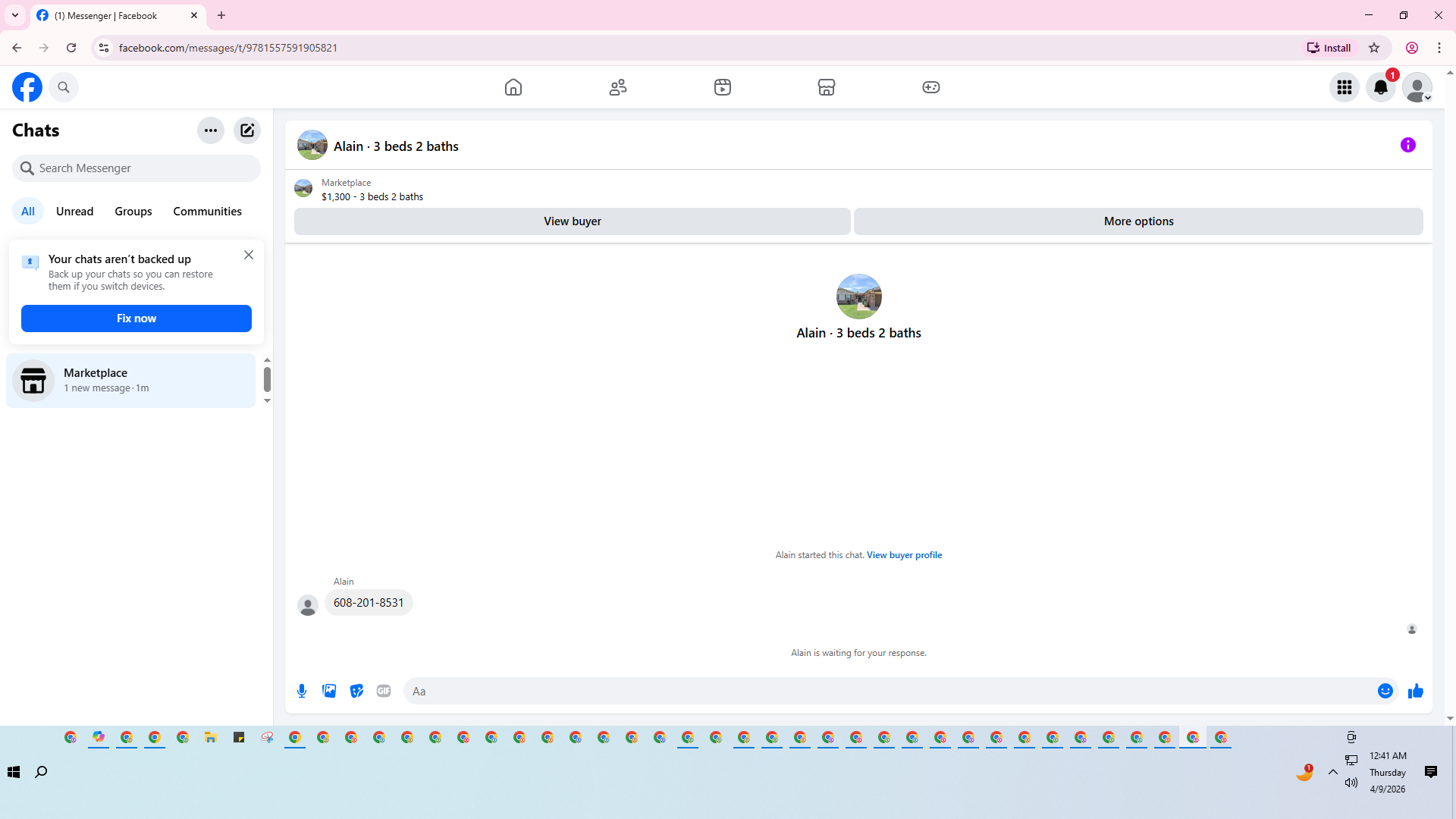Click the voice clip microphone icon

[x=302, y=691]
